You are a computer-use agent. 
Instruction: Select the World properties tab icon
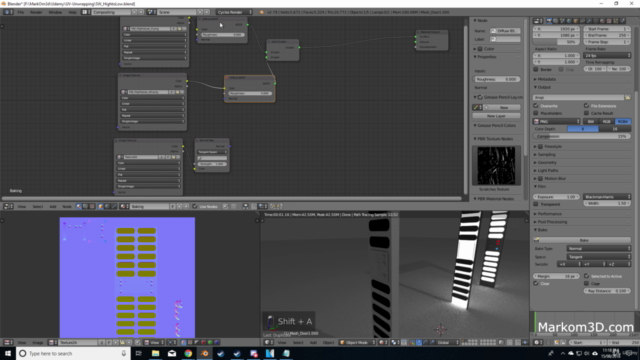tap(569, 21)
